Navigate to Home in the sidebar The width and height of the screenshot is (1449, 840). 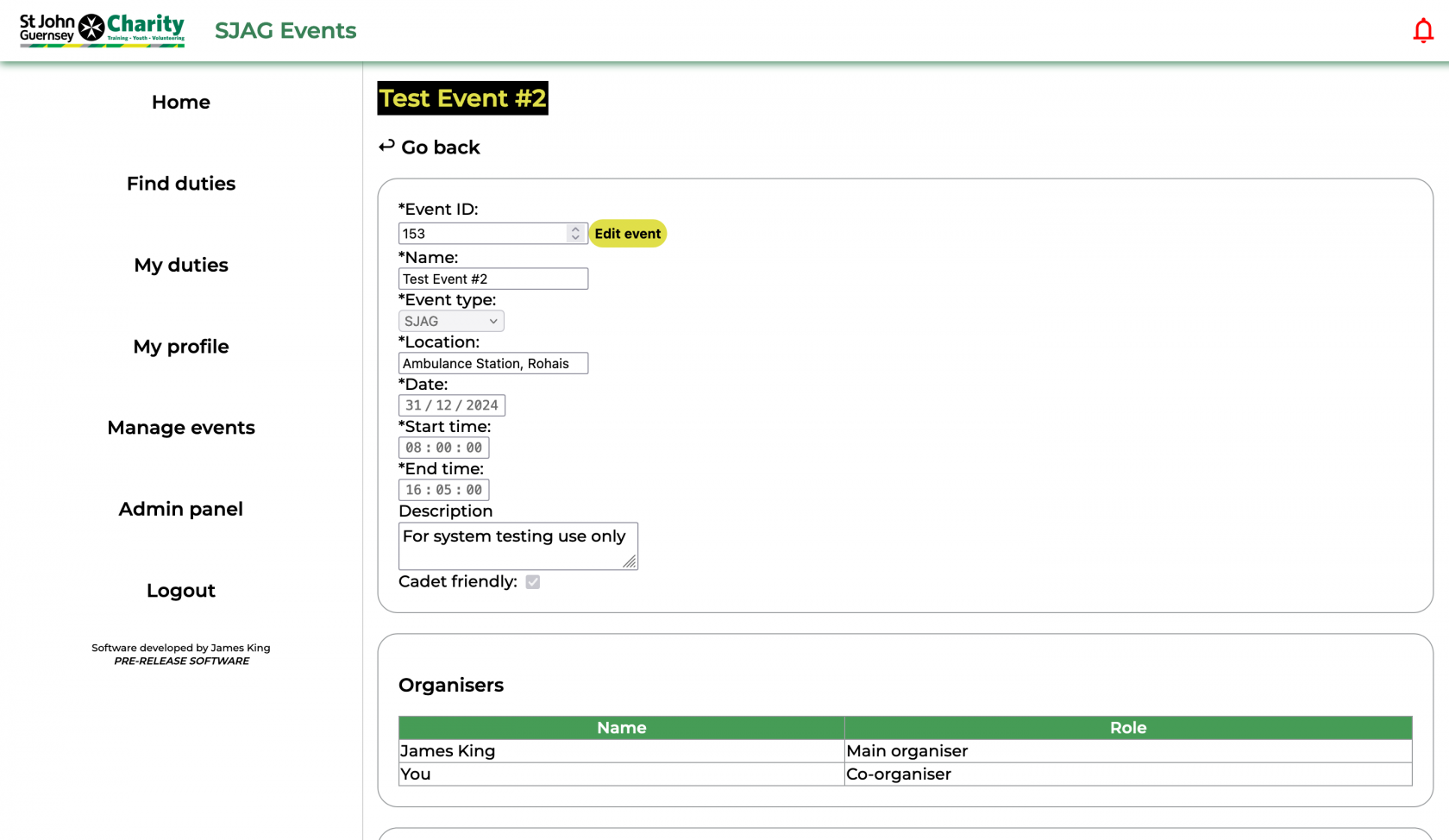tap(180, 102)
